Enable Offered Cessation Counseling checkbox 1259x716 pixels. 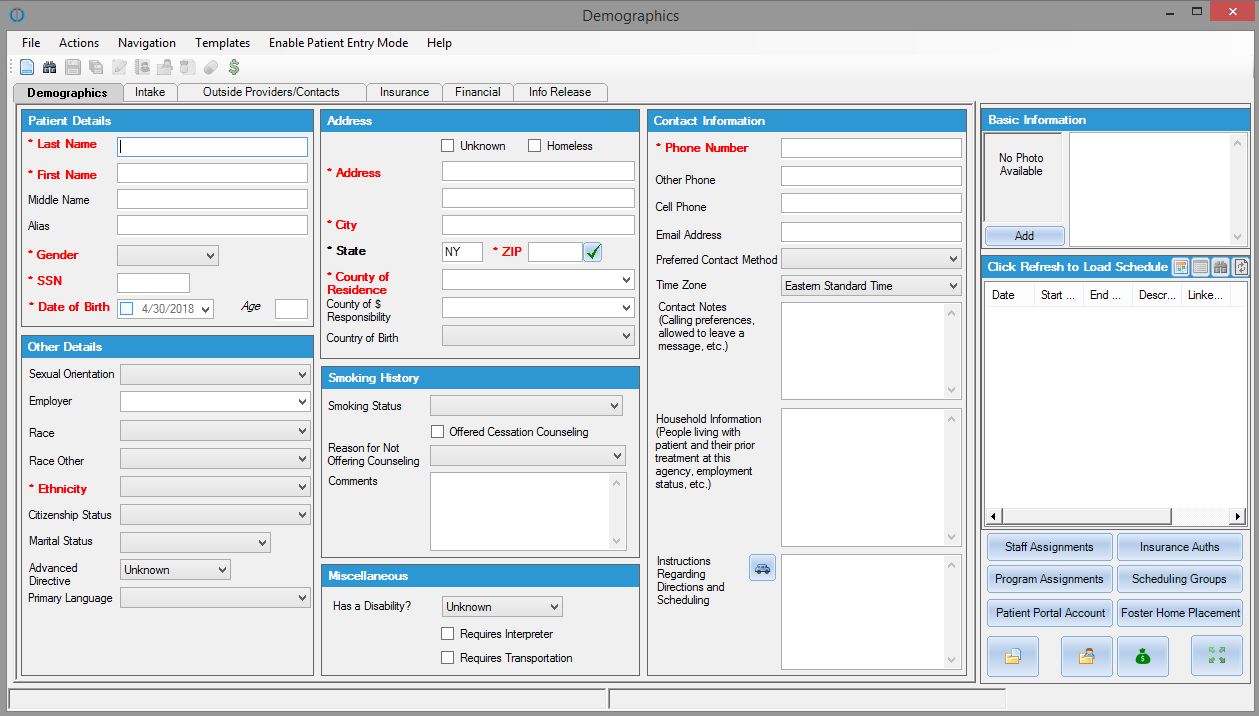tap(437, 432)
